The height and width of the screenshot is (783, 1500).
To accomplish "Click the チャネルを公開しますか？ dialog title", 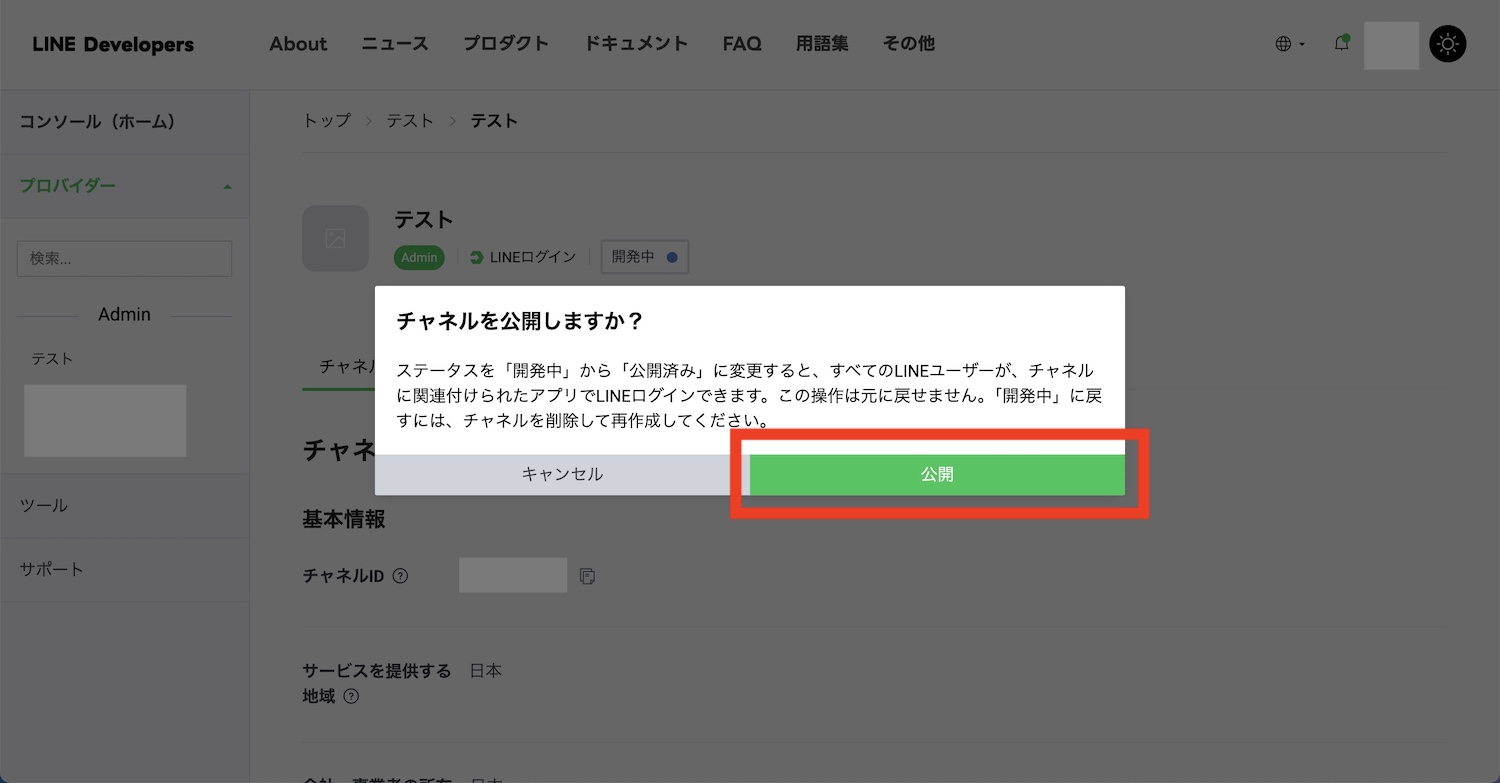I will coord(520,321).
